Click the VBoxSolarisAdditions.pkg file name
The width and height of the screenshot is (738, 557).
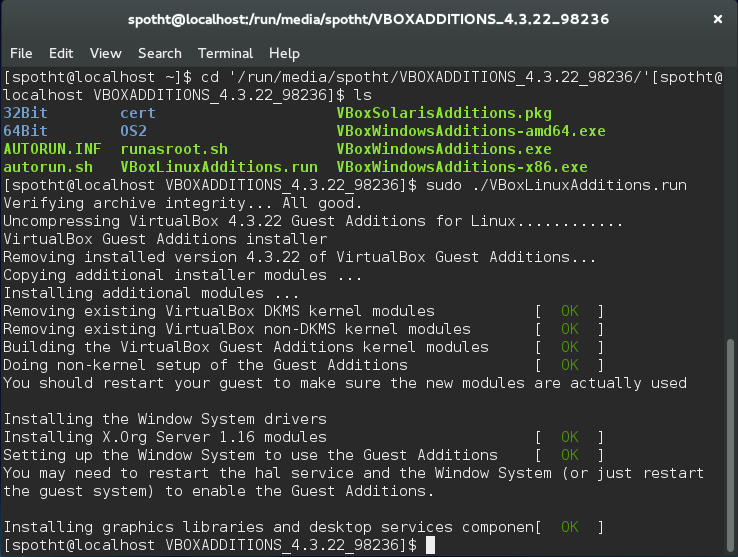(x=444, y=113)
